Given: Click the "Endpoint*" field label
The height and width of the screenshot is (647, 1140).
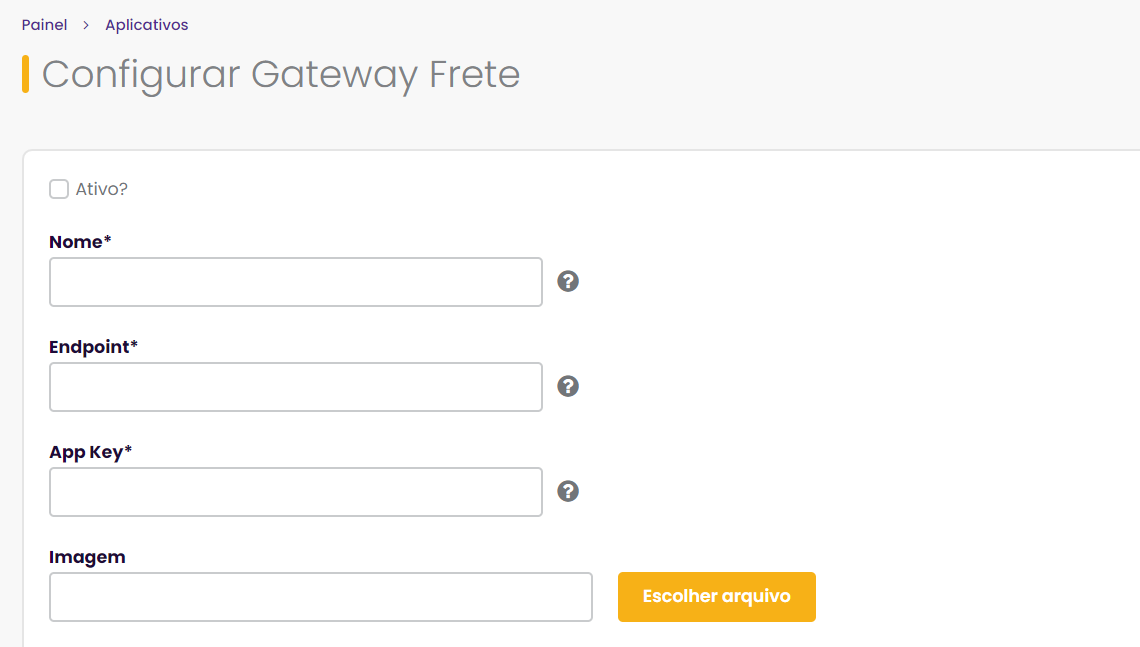Looking at the screenshot, I should point(93,347).
